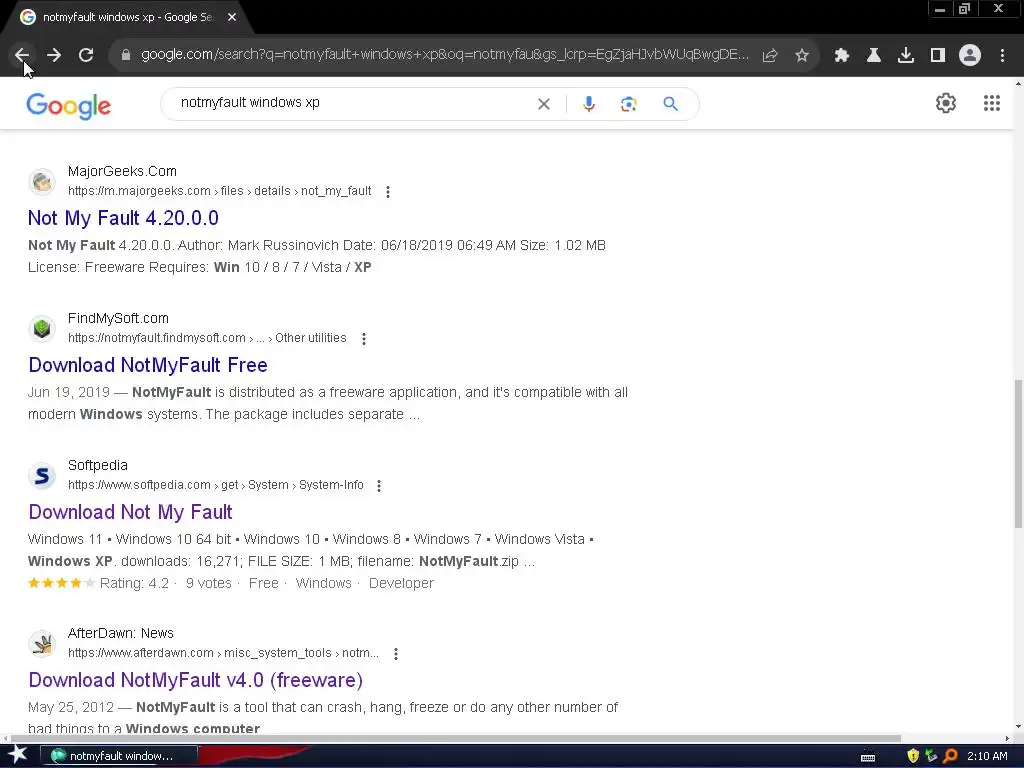
Task: Open more options for the FindMySoft result
Action: (x=364, y=339)
